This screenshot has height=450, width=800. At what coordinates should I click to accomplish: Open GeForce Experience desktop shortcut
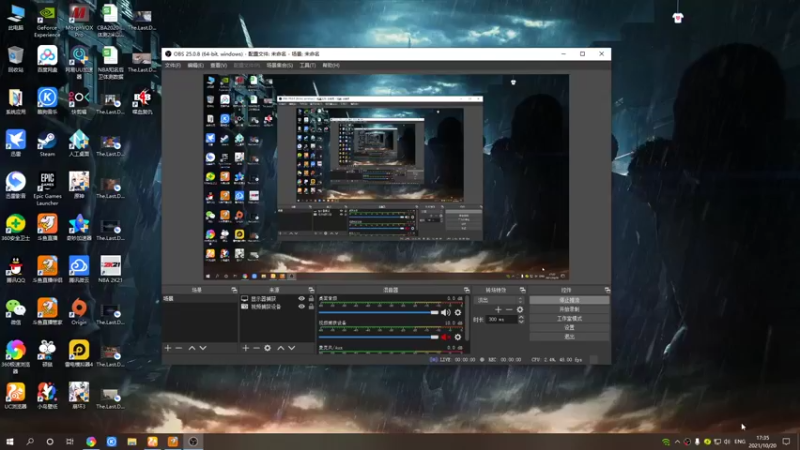47,21
